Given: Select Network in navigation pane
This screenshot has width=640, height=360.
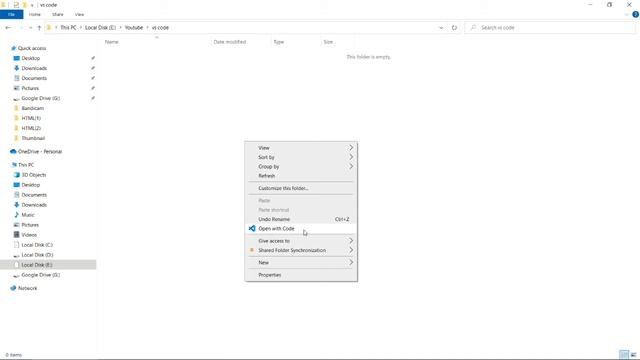Looking at the screenshot, I should pyautogui.click(x=27, y=288).
